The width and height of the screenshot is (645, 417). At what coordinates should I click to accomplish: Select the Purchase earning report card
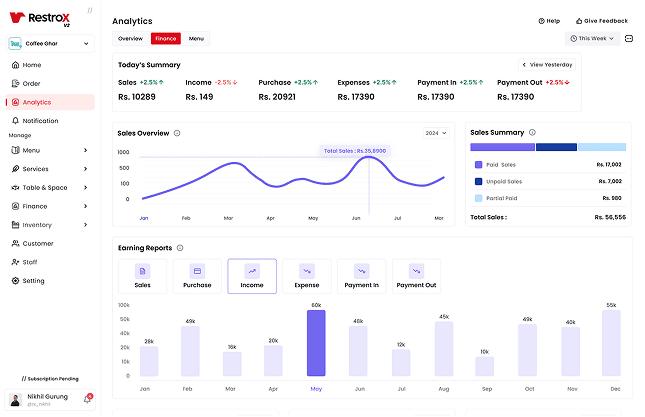pyautogui.click(x=197, y=275)
